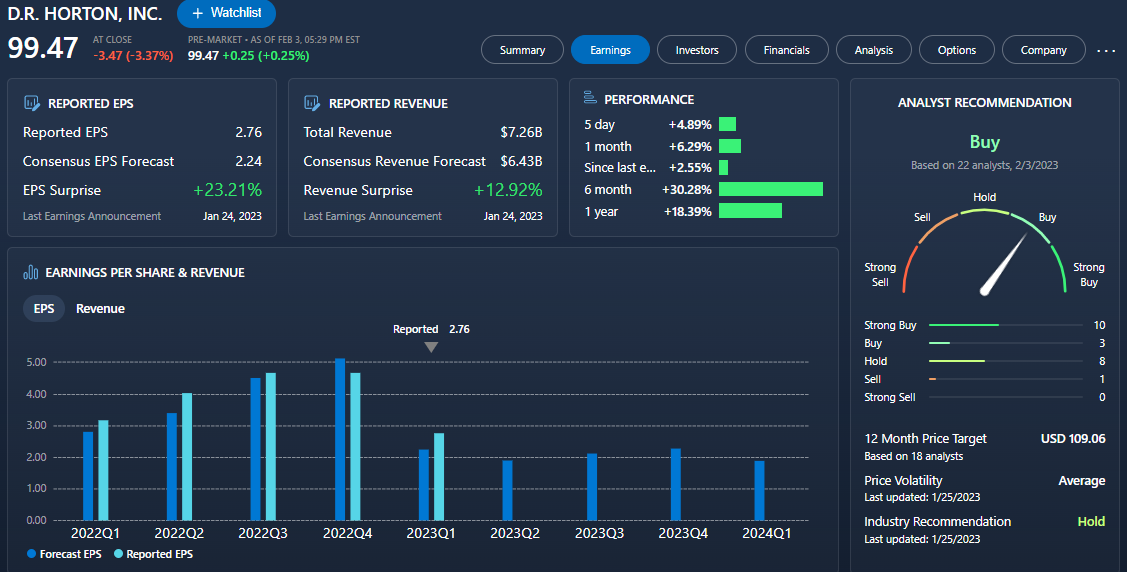Screen dimensions: 1127x572
Task: Click the Analysis tab button
Action: pyautogui.click(x=873, y=50)
